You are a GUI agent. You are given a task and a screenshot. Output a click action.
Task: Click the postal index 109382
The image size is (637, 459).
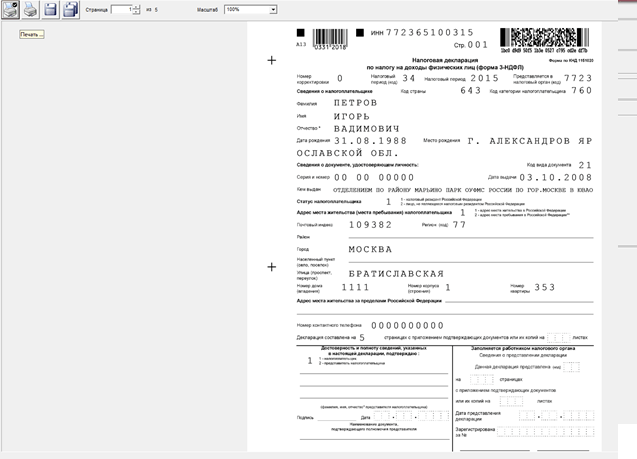(x=370, y=225)
